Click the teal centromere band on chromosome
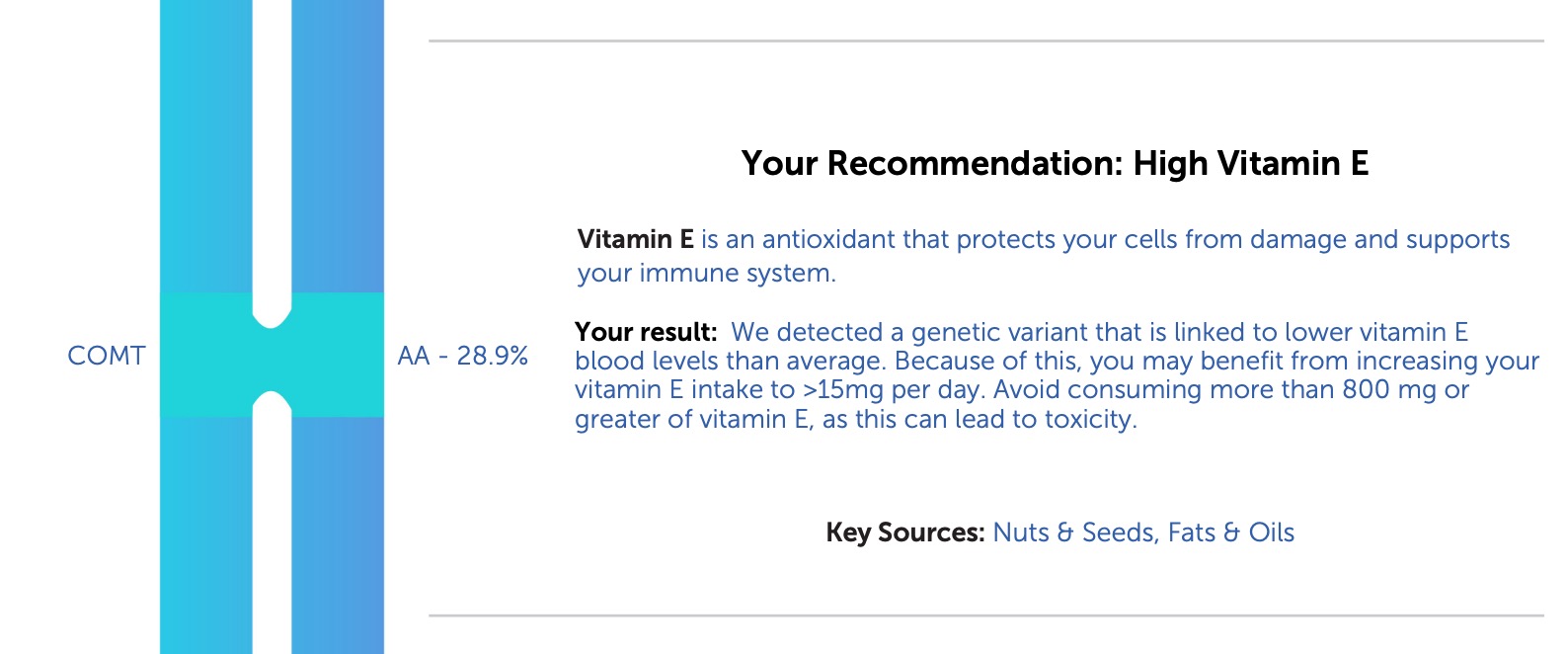This screenshot has height=654, width=1568. 272,355
